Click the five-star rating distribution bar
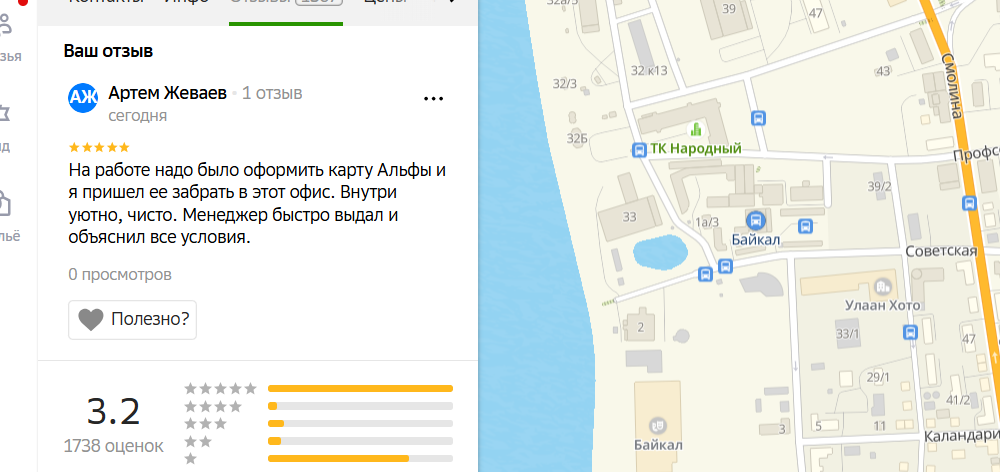 (360, 388)
